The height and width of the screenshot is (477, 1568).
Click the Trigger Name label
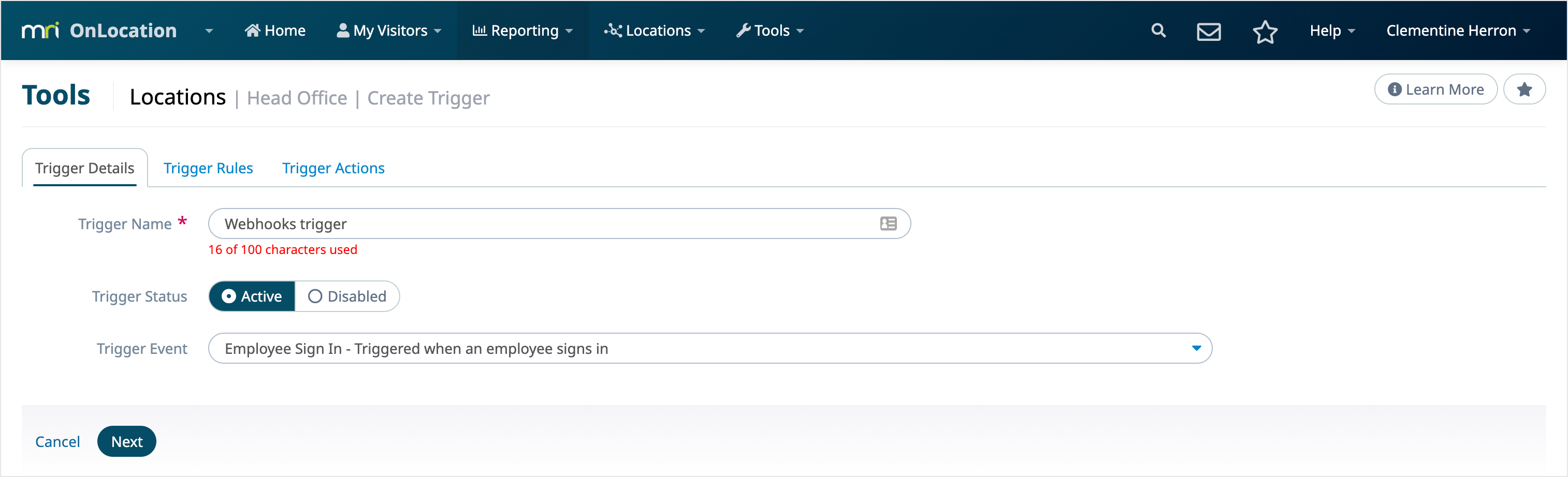click(125, 224)
